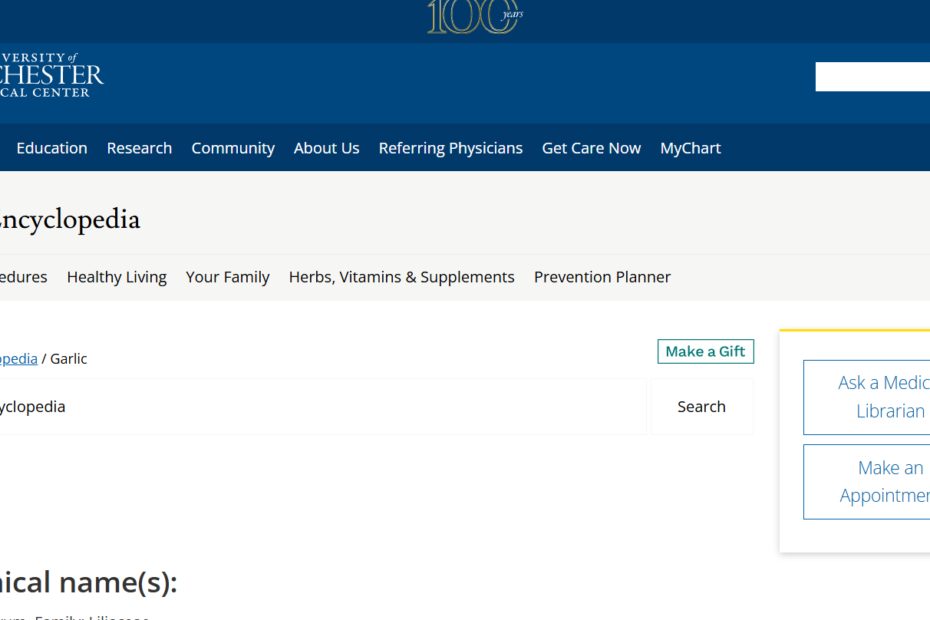
Task: Click the 100 years anniversary logo
Action: point(474,17)
